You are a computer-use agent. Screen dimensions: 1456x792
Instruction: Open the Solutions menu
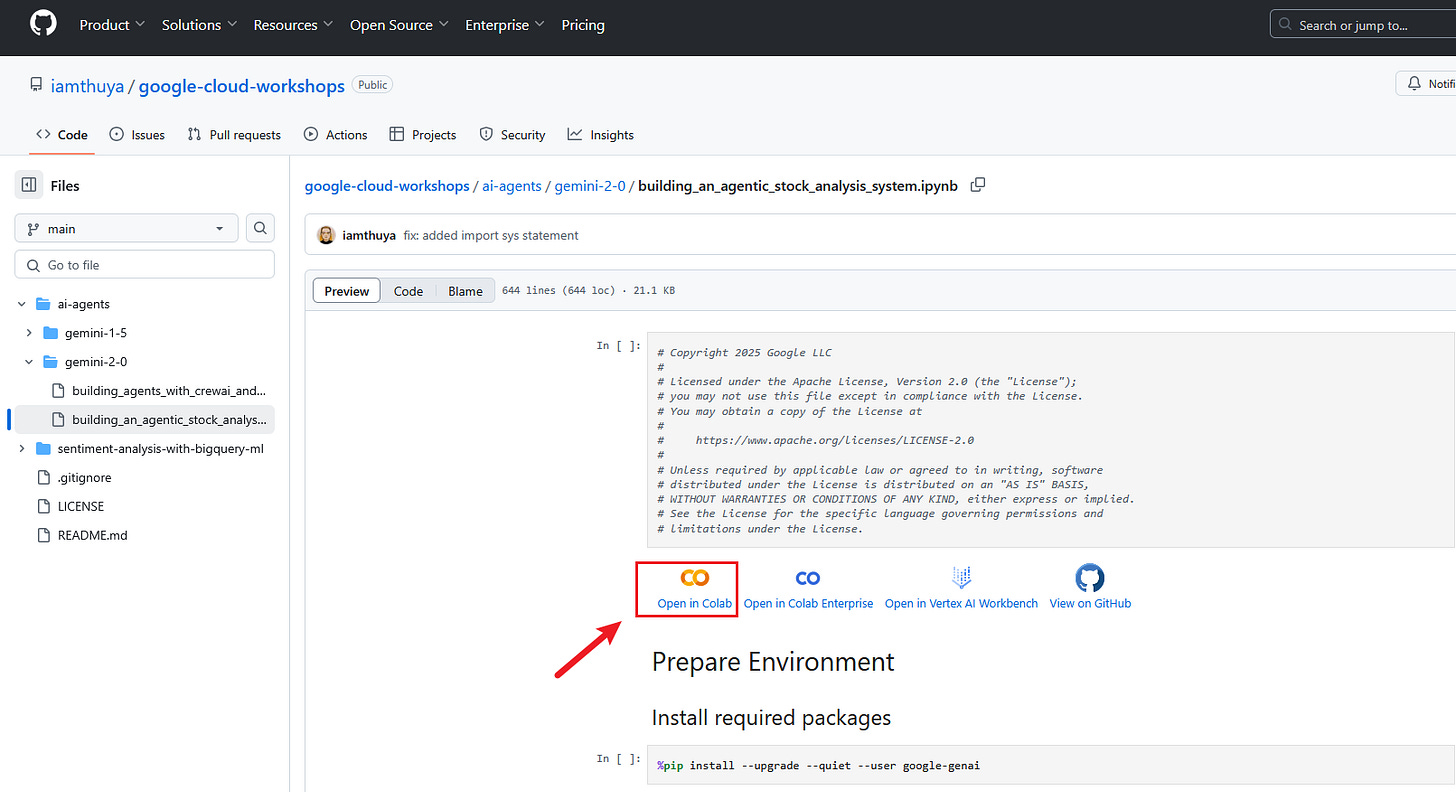click(x=199, y=25)
